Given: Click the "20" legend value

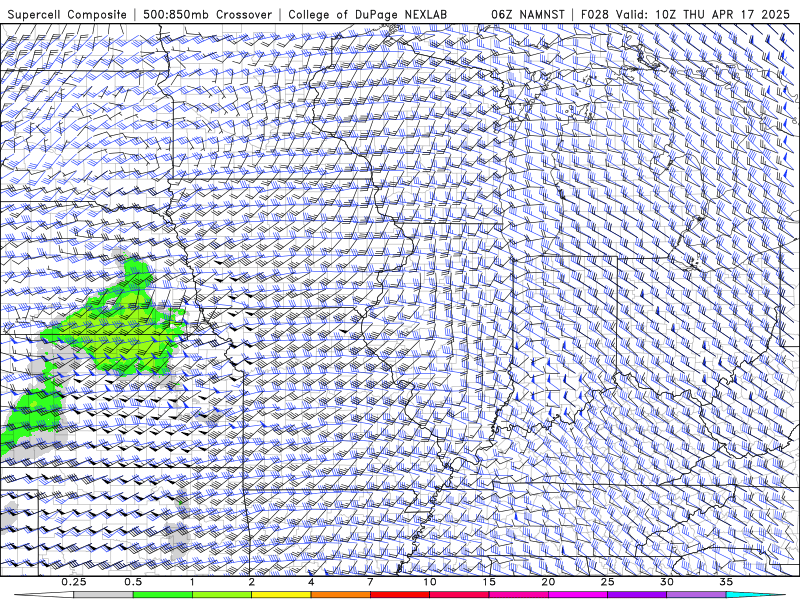Looking at the screenshot, I should pos(548,582).
